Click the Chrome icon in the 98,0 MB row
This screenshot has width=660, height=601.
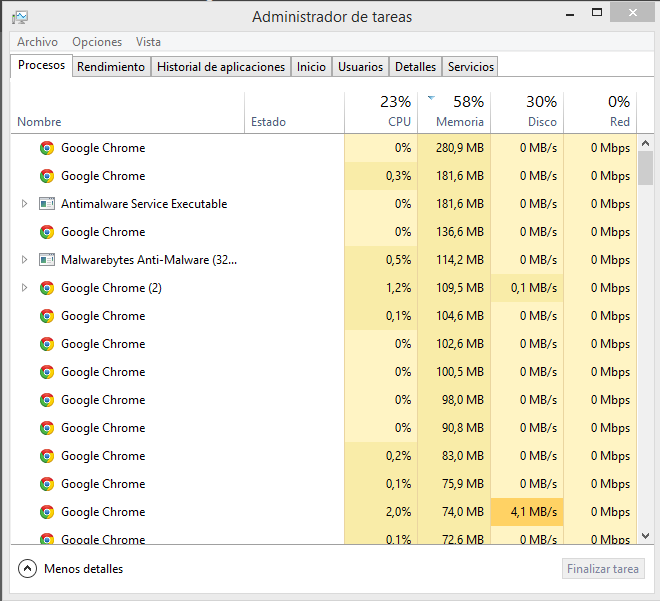coord(47,400)
